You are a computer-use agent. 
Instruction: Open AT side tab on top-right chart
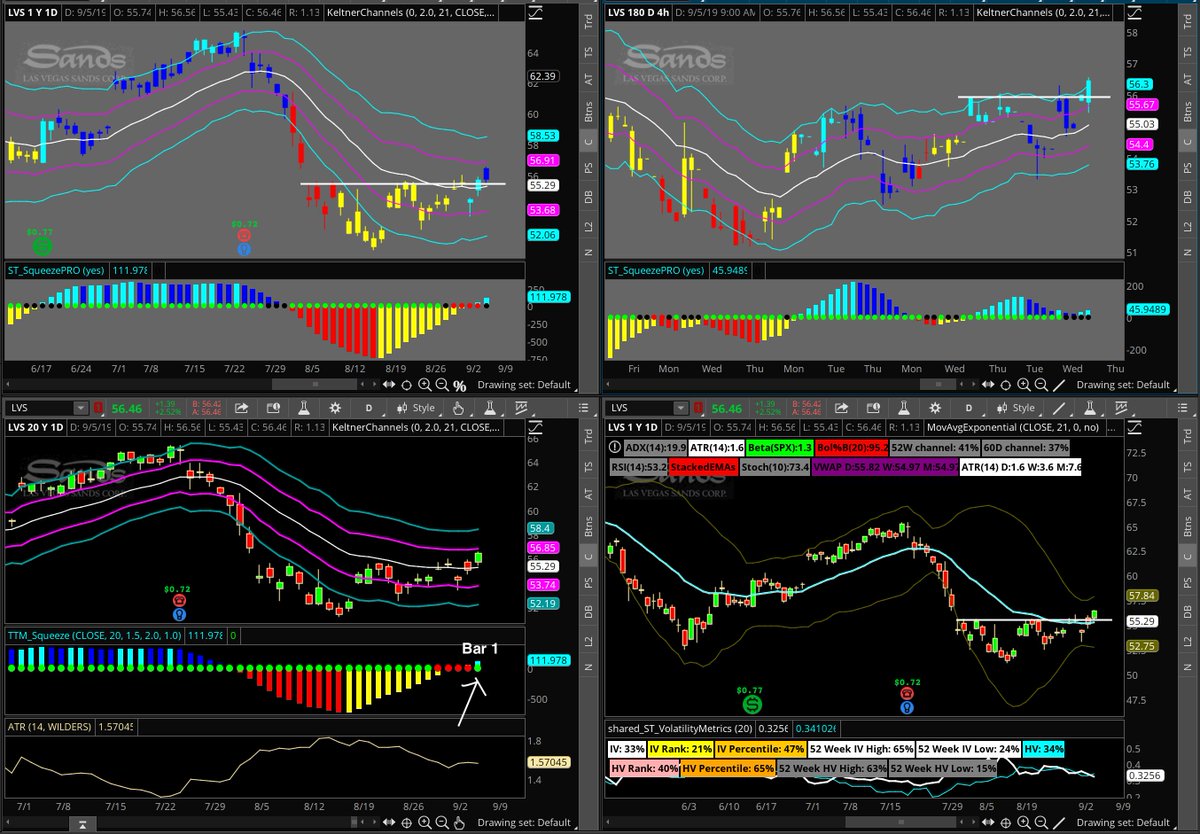tap(1189, 78)
